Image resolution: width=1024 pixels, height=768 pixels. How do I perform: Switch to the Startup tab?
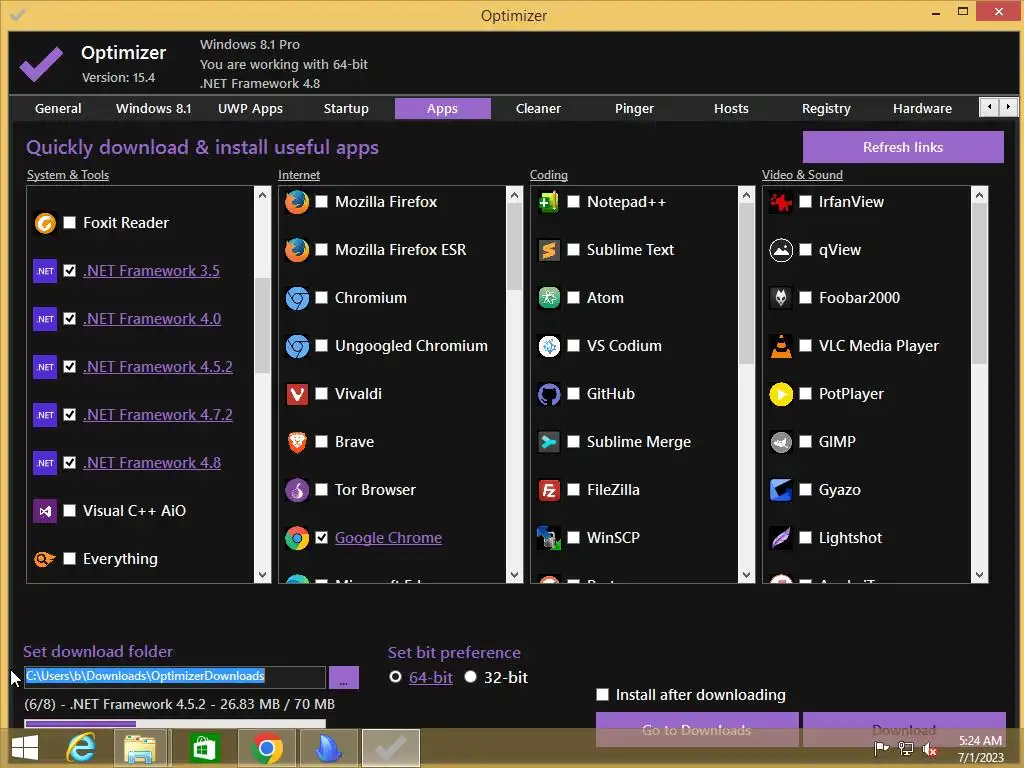click(x=346, y=108)
